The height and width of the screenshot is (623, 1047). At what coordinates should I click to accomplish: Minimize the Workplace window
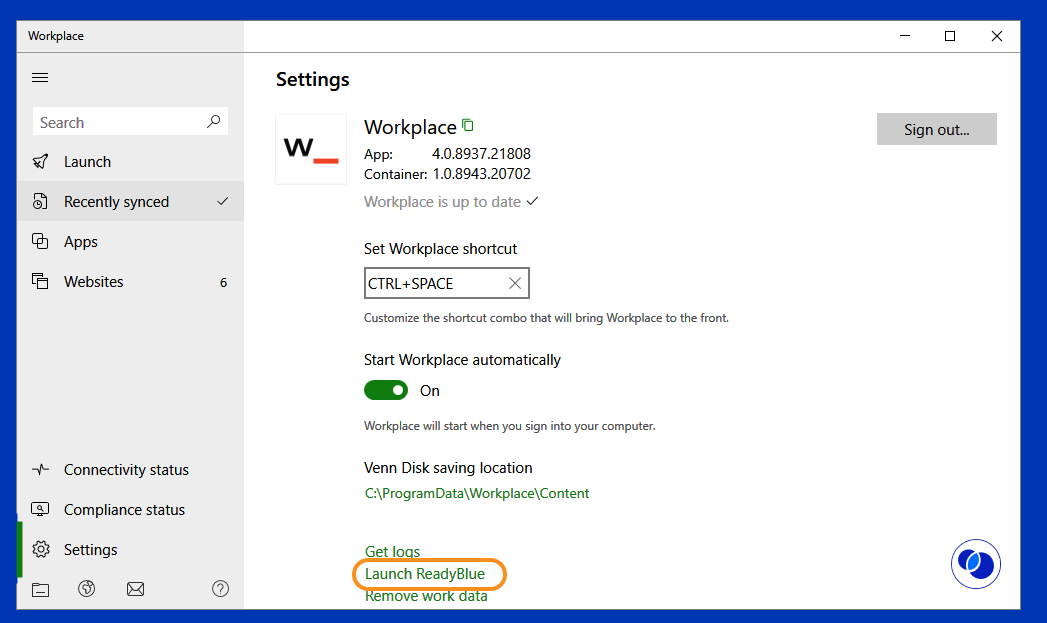[x=905, y=36]
